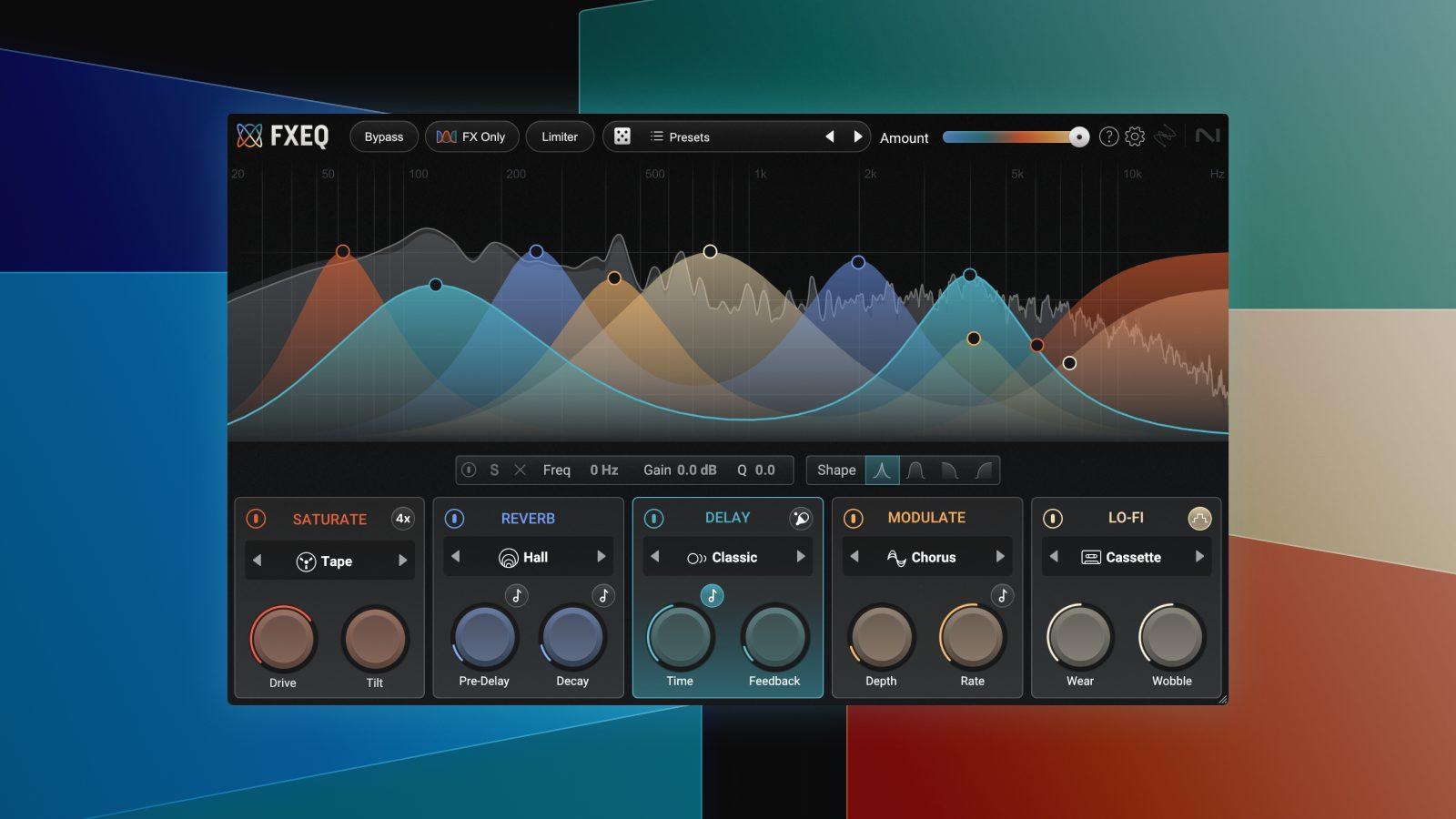Load the next preset arrow
Image resolution: width=1456 pixels, height=819 pixels.
(x=857, y=136)
